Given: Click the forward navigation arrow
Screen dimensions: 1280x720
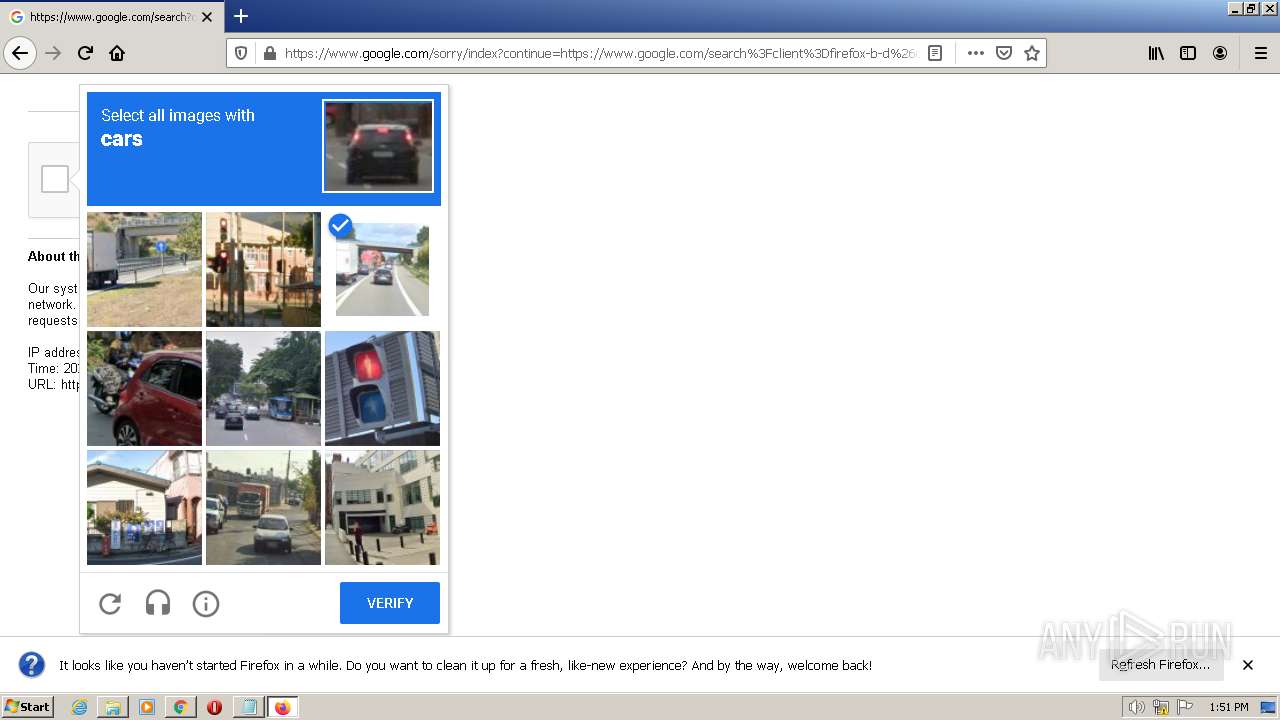Looking at the screenshot, I should [53, 53].
